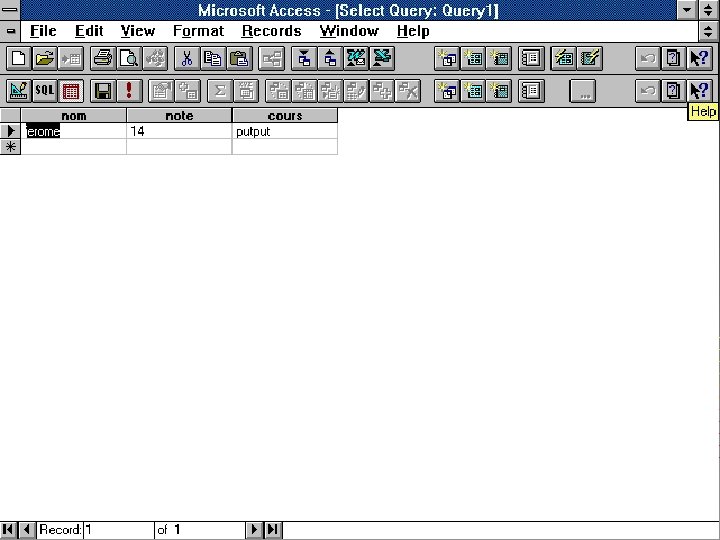Image resolution: width=720 pixels, height=540 pixels.
Task: Click the Merge It with Word icon
Action: point(356,59)
